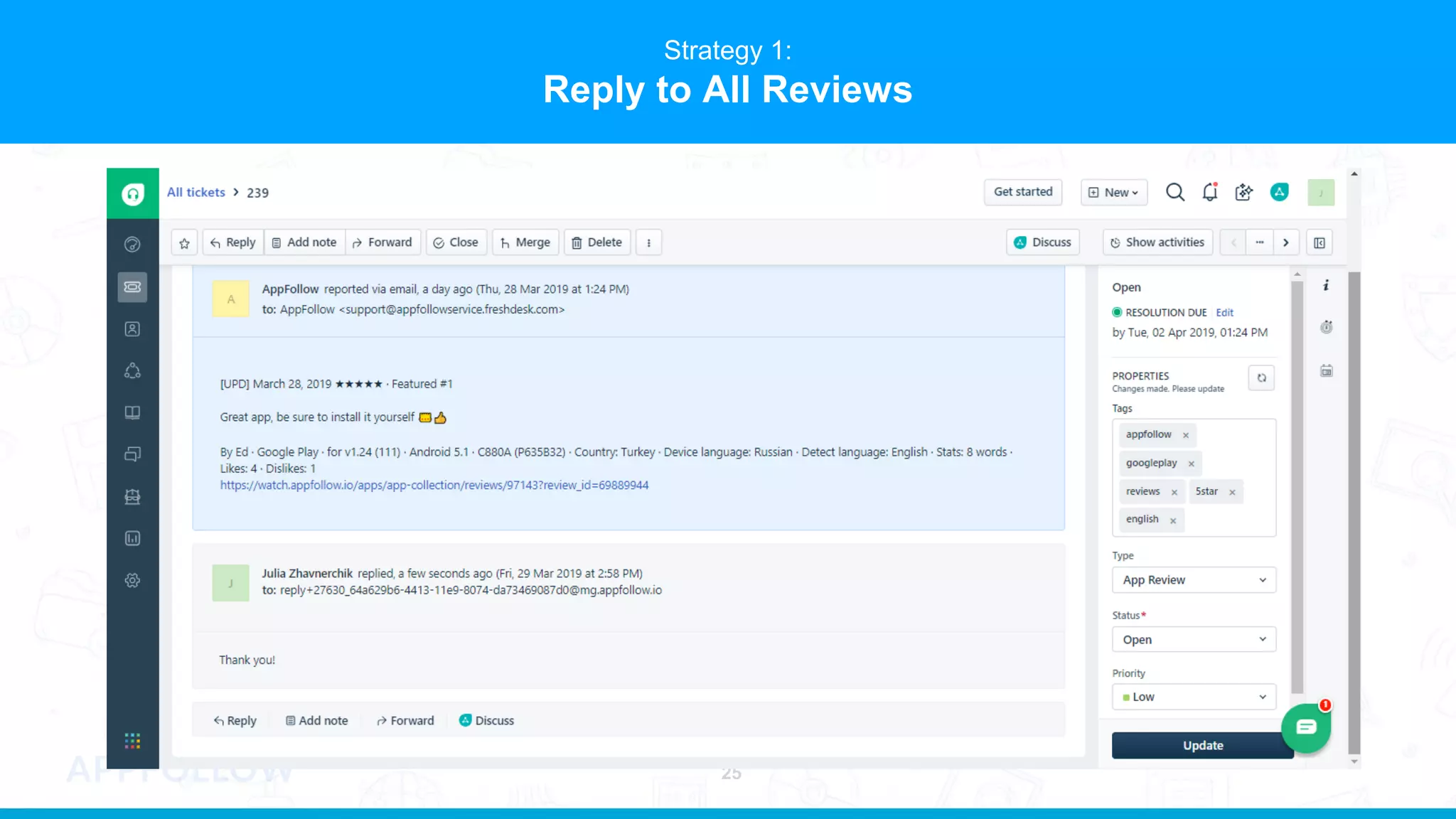
Task: Open the solutions book icon in sidebar
Action: (x=132, y=412)
